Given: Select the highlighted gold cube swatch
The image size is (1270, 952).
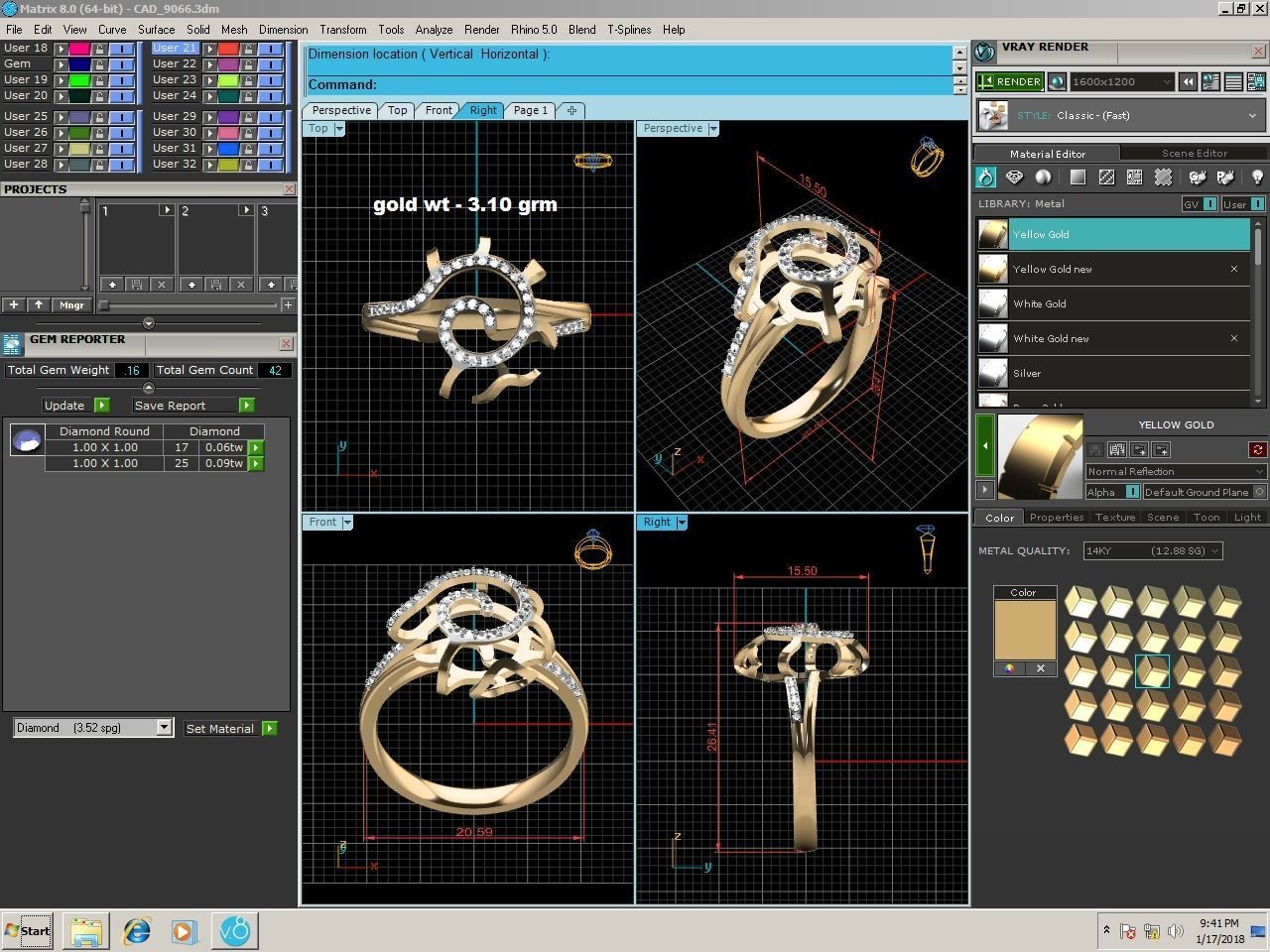Looking at the screenshot, I should [1152, 671].
